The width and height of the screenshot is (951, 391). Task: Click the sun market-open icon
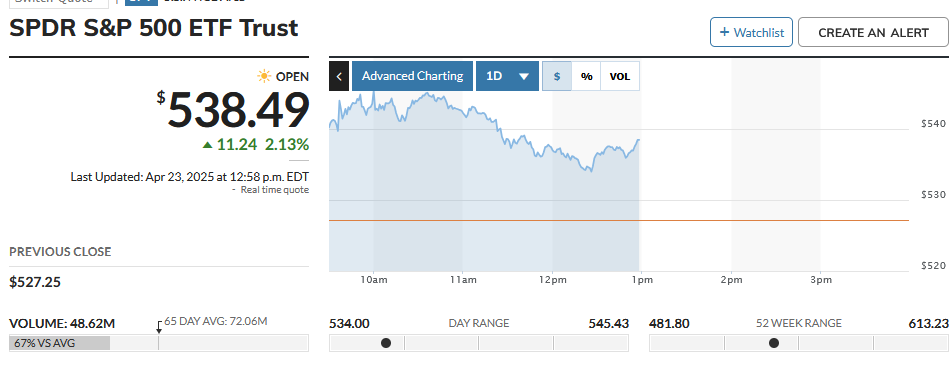coord(264,76)
